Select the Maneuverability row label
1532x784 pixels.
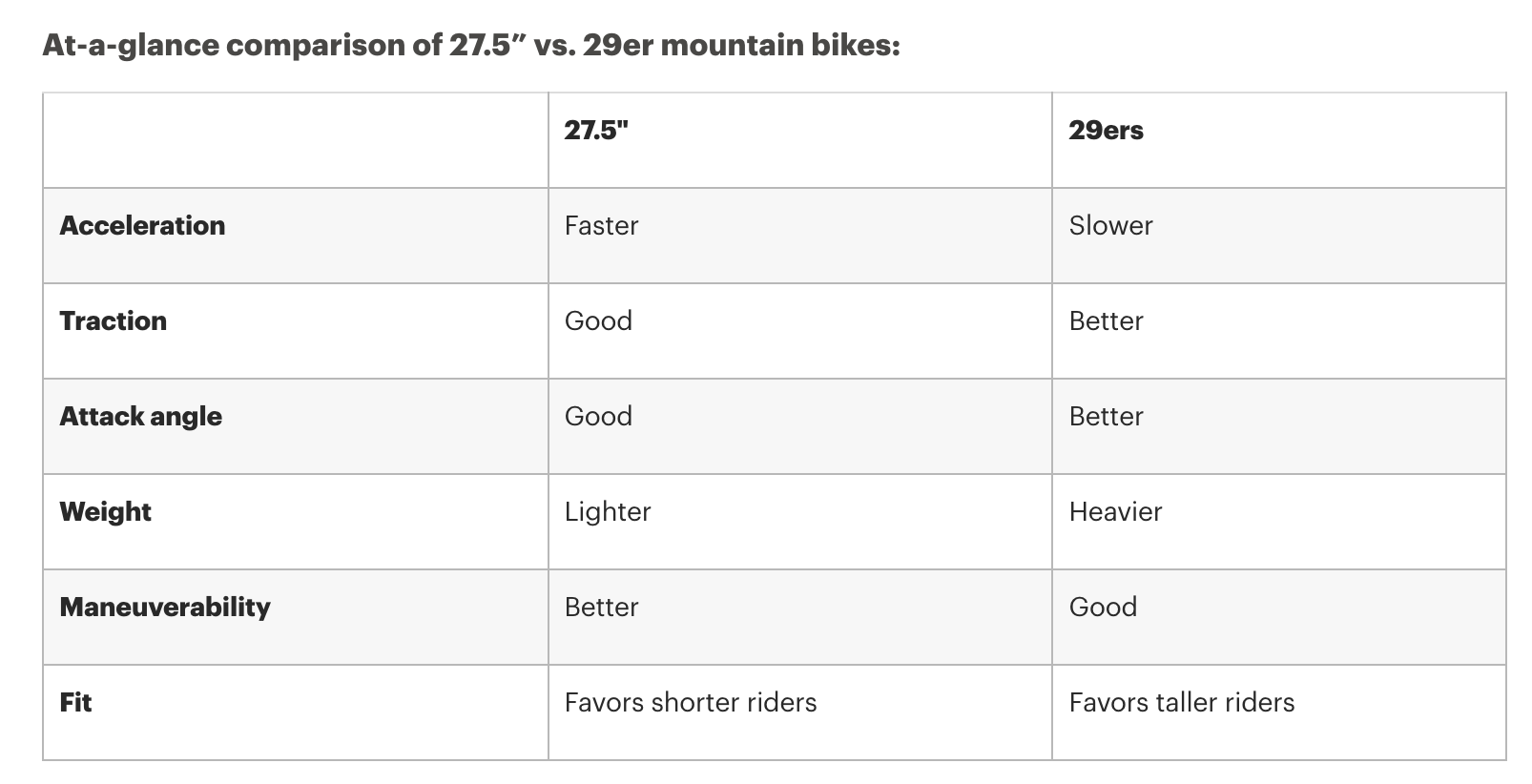(164, 608)
